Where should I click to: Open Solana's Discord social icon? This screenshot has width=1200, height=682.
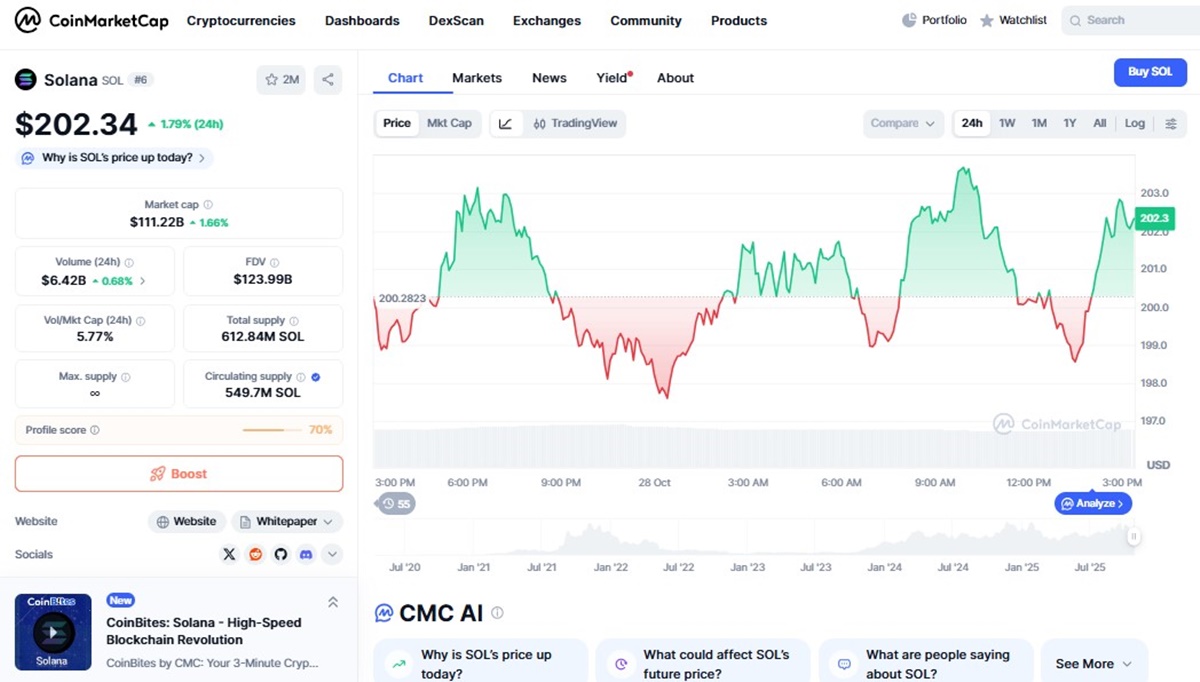(306, 554)
